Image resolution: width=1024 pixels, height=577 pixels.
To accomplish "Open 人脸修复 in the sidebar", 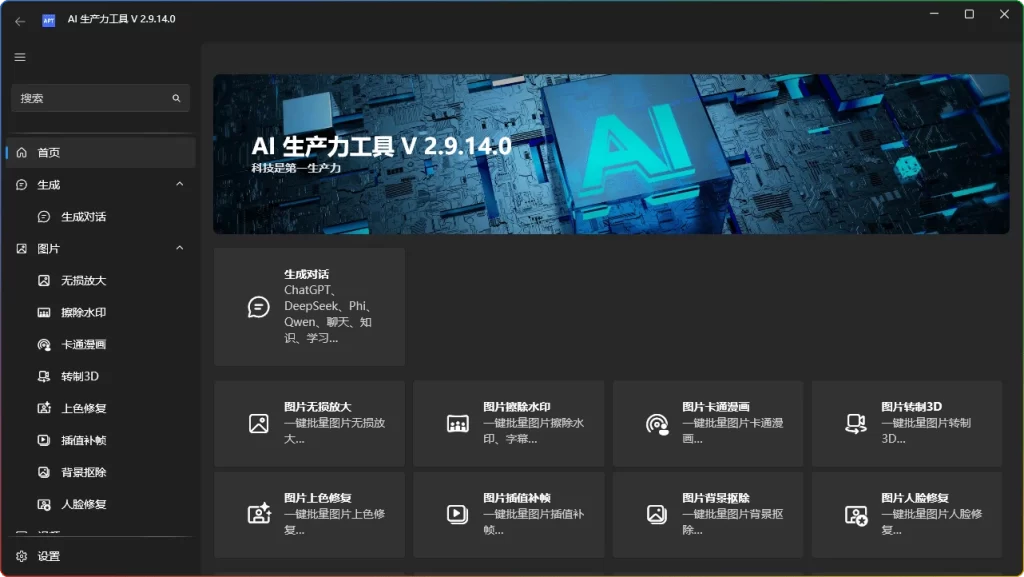I will coord(101,505).
